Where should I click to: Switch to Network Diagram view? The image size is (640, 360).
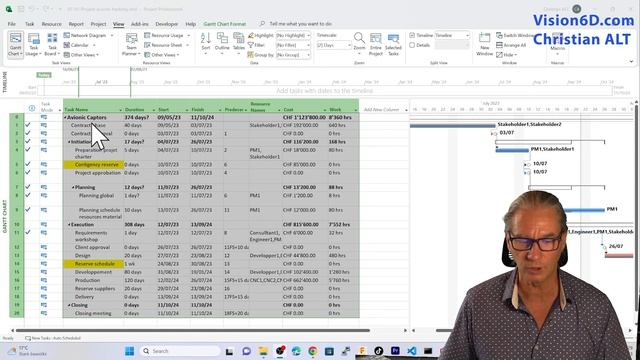point(88,36)
